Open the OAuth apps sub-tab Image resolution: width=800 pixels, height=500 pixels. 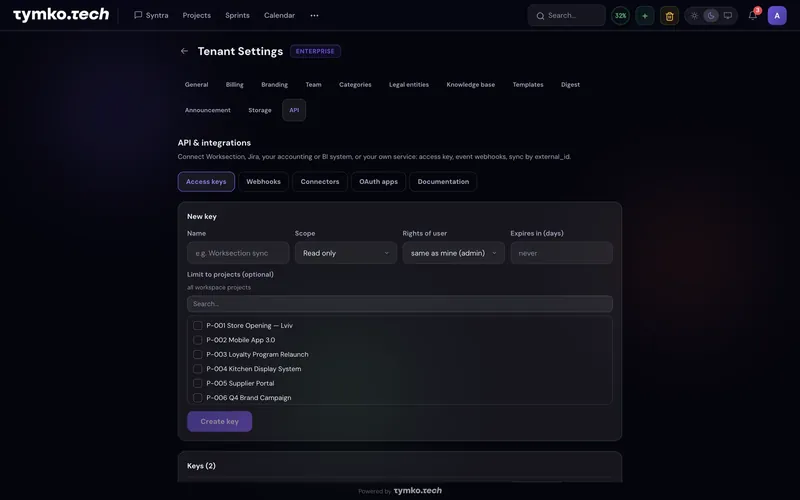click(x=378, y=182)
